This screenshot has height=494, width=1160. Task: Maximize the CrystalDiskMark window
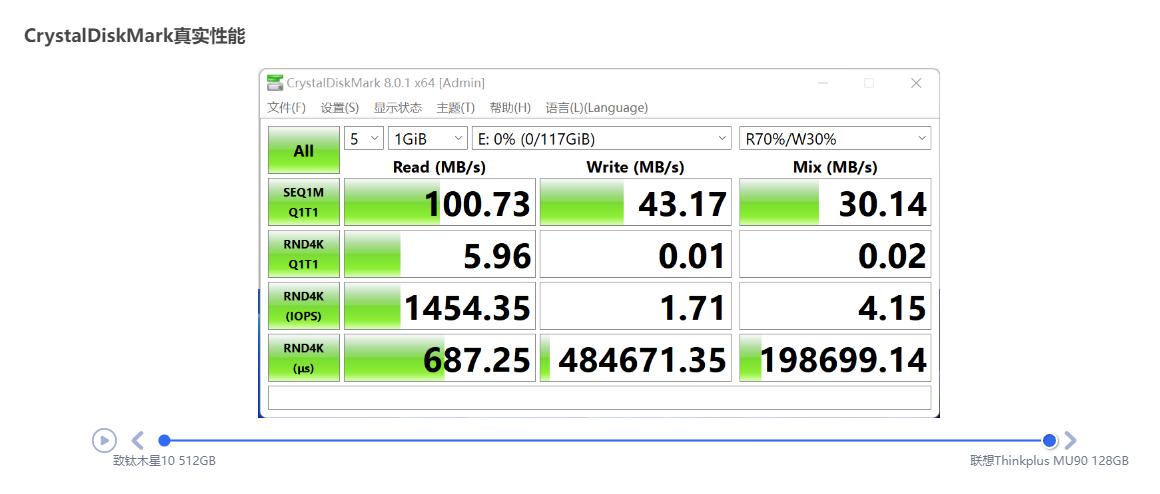(x=869, y=84)
